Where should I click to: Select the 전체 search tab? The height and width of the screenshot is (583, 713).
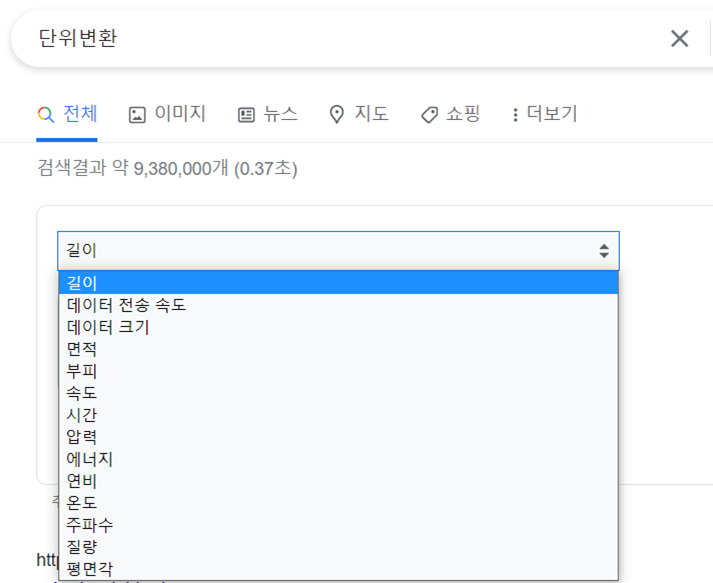[x=66, y=114]
